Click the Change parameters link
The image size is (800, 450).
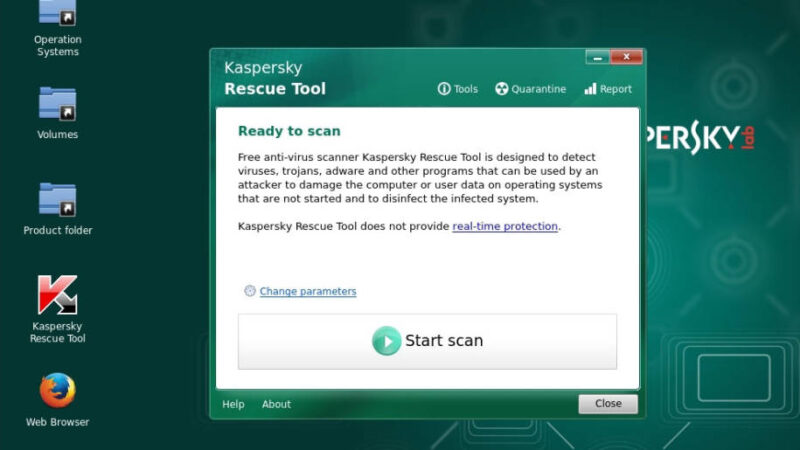coord(308,291)
